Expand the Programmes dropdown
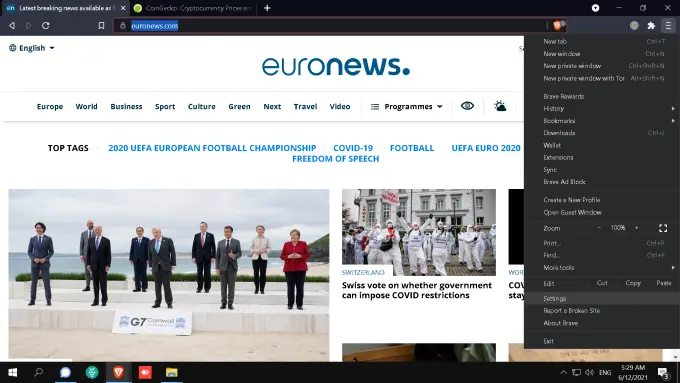This screenshot has width=680, height=383. pyautogui.click(x=406, y=106)
